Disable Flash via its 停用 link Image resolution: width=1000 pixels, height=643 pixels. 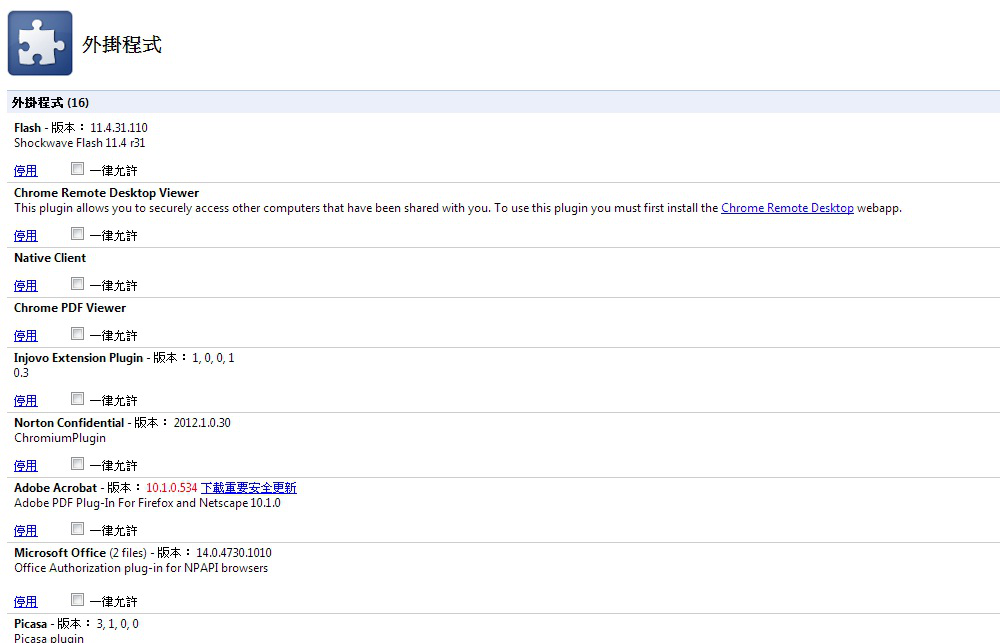point(26,170)
